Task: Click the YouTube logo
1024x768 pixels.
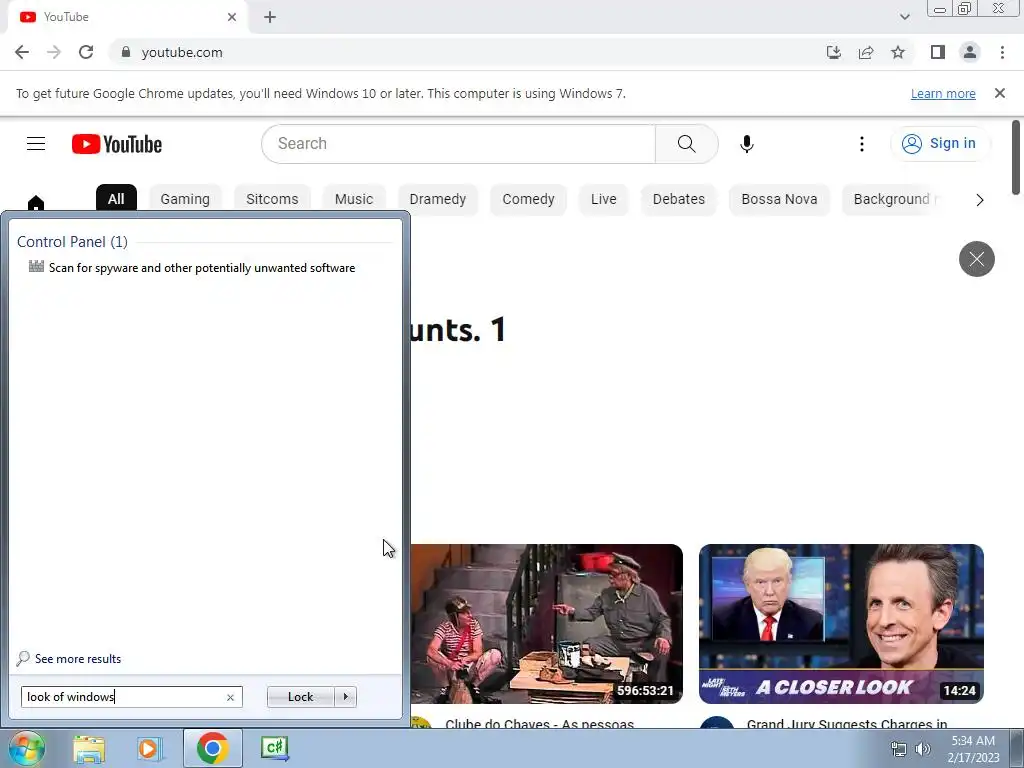Action: [117, 144]
